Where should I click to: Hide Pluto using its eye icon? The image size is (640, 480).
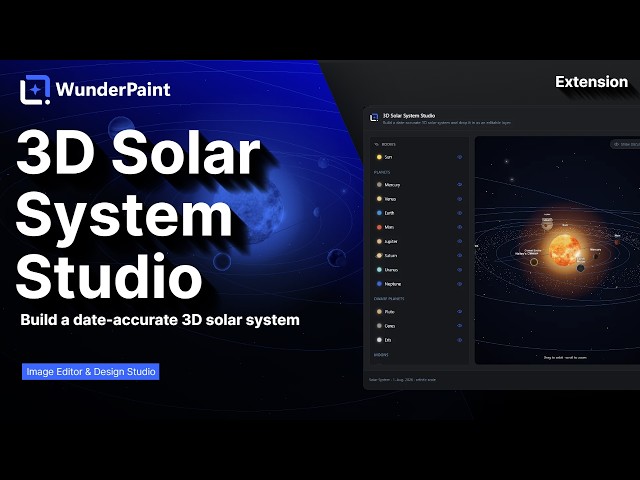tap(460, 312)
